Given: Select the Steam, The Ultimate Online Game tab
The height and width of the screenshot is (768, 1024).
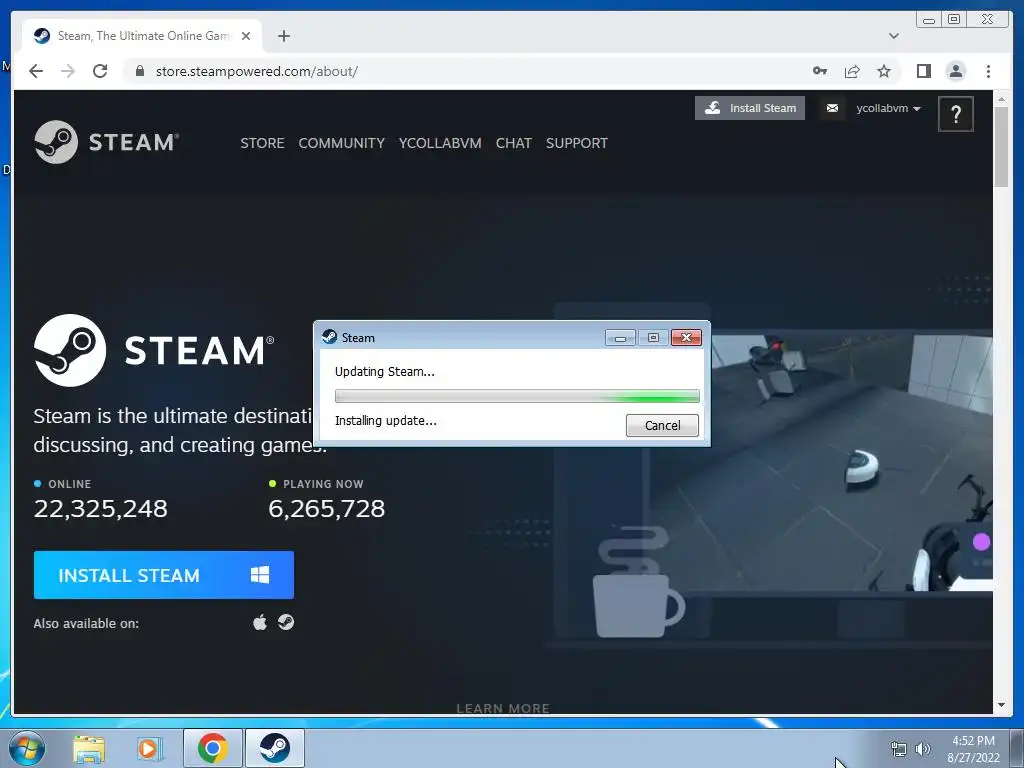Looking at the screenshot, I should (142, 36).
